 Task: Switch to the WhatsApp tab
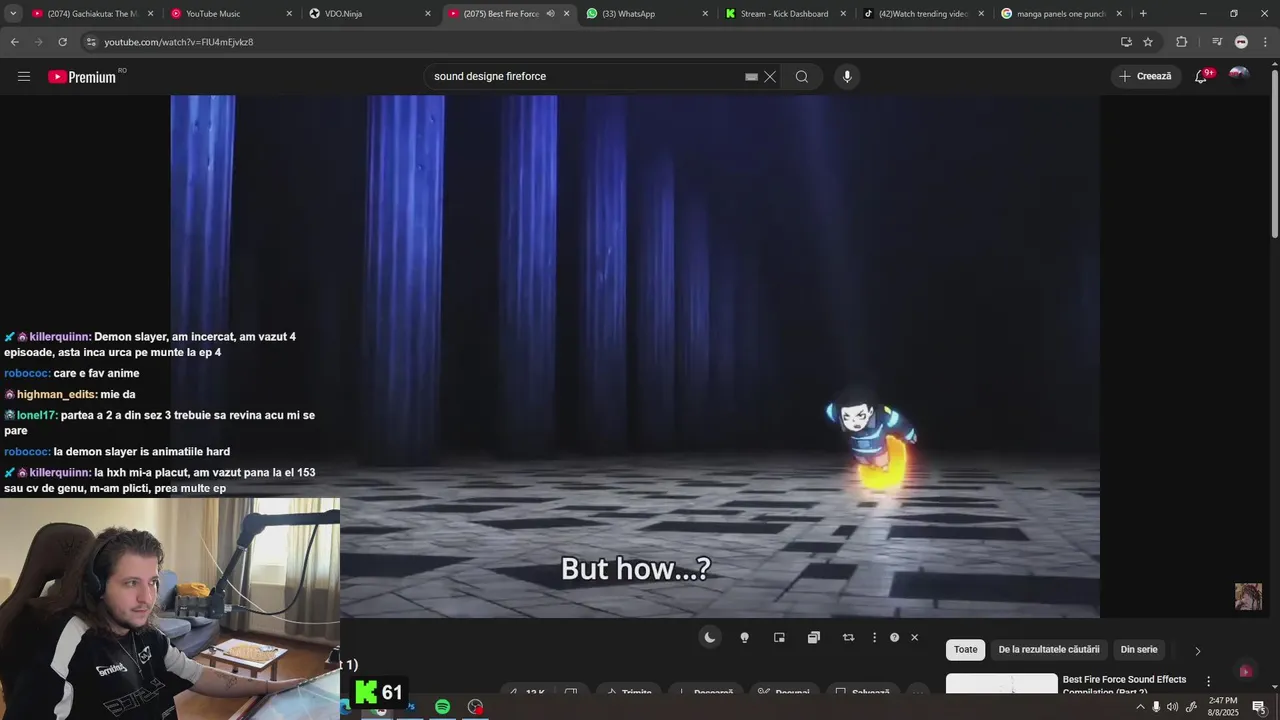tap(647, 14)
